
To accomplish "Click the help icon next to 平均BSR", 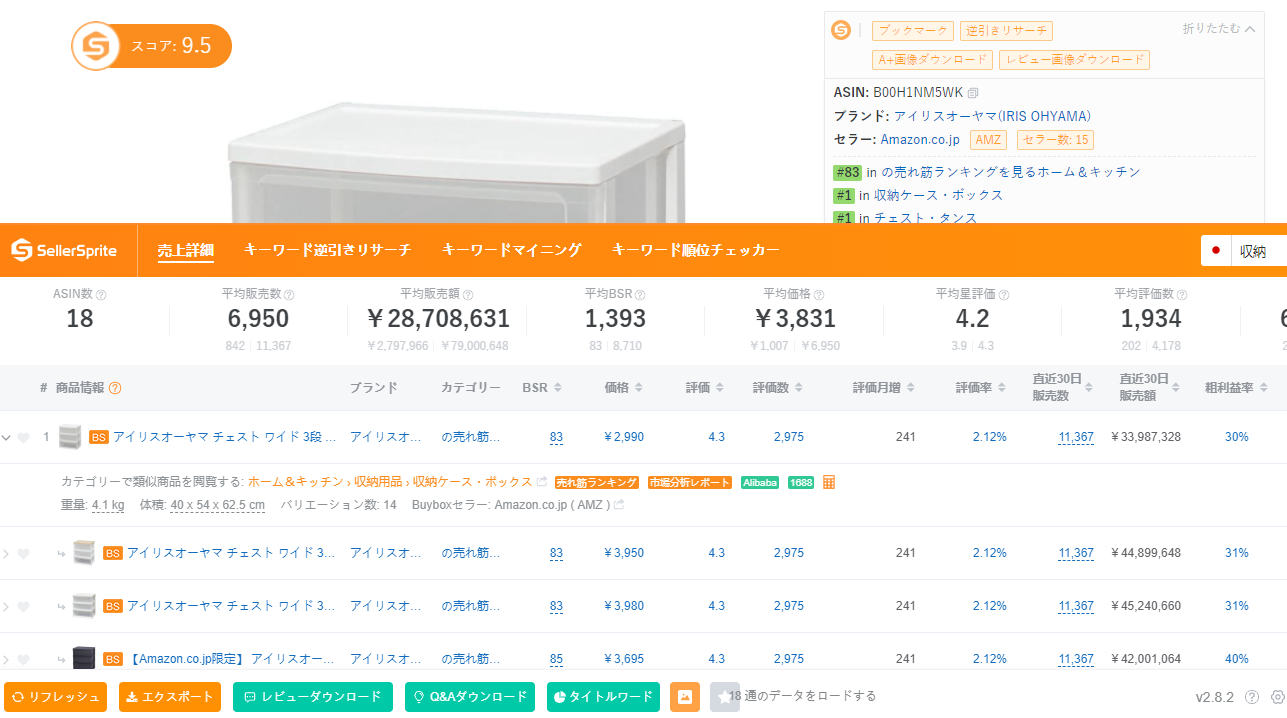I will tap(640, 295).
